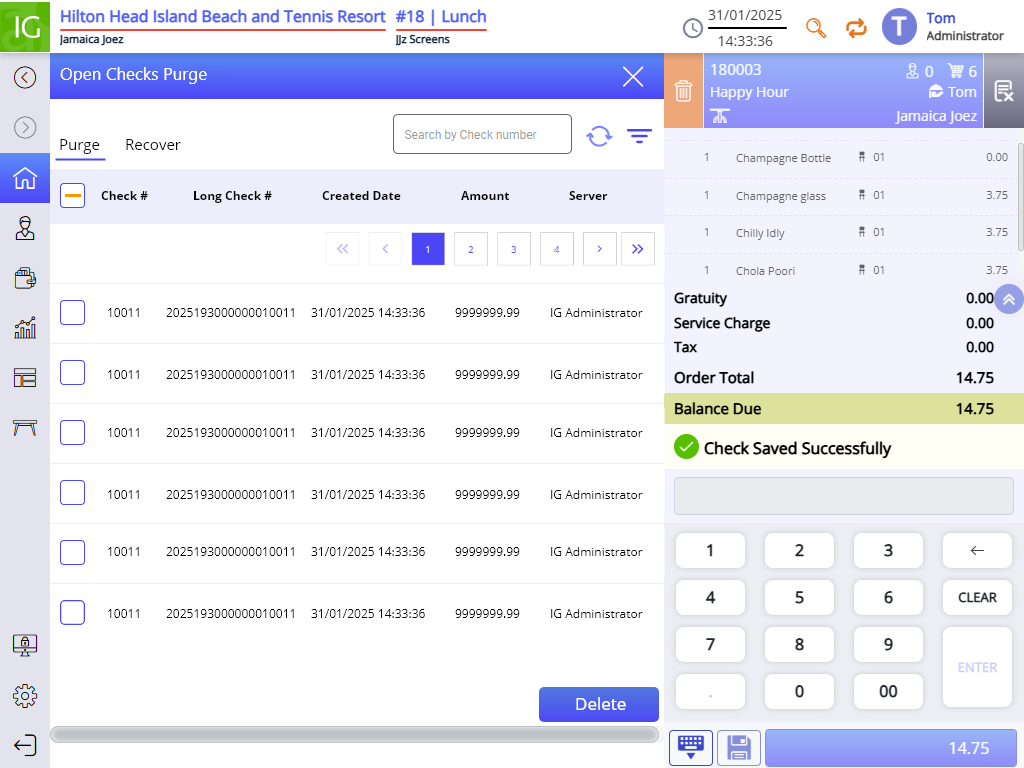Check the second row checkbox
The width and height of the screenshot is (1024, 768).
pos(72,372)
